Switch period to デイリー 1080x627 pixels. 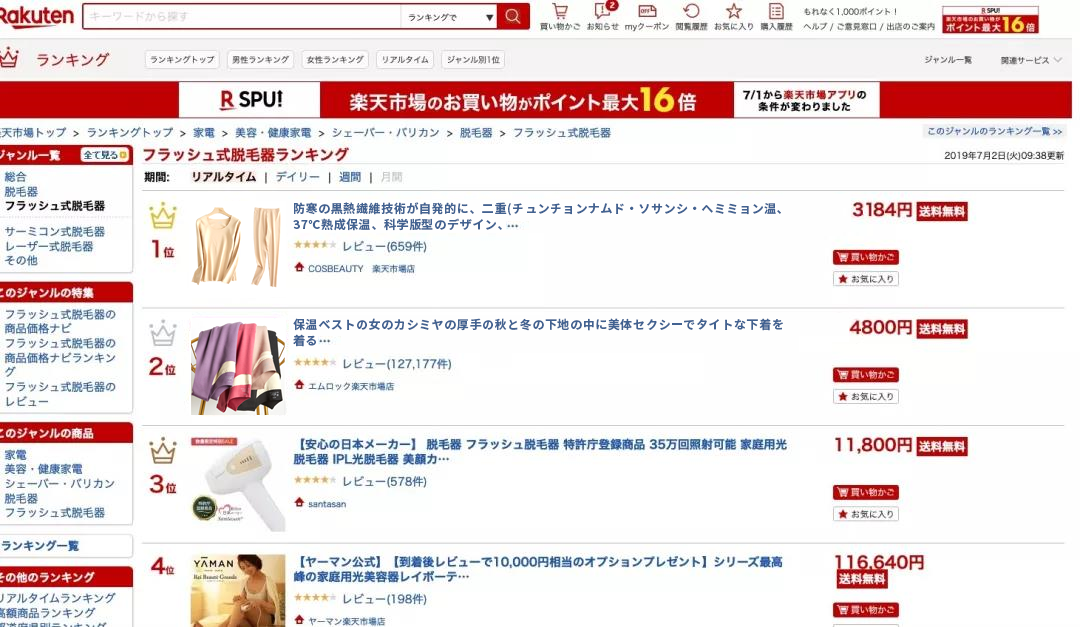click(298, 177)
